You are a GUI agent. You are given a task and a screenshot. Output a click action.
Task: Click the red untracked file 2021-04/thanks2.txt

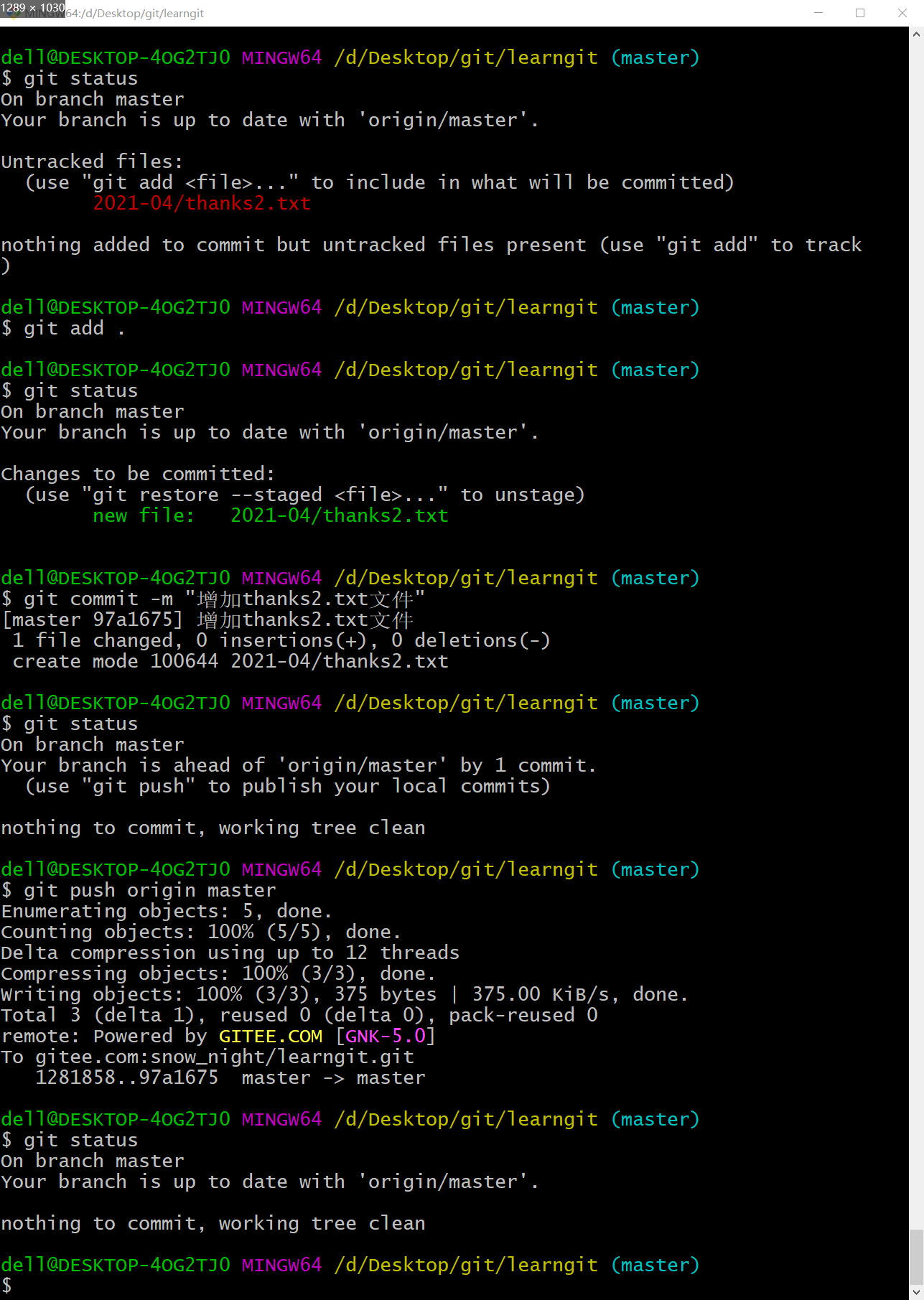(202, 203)
